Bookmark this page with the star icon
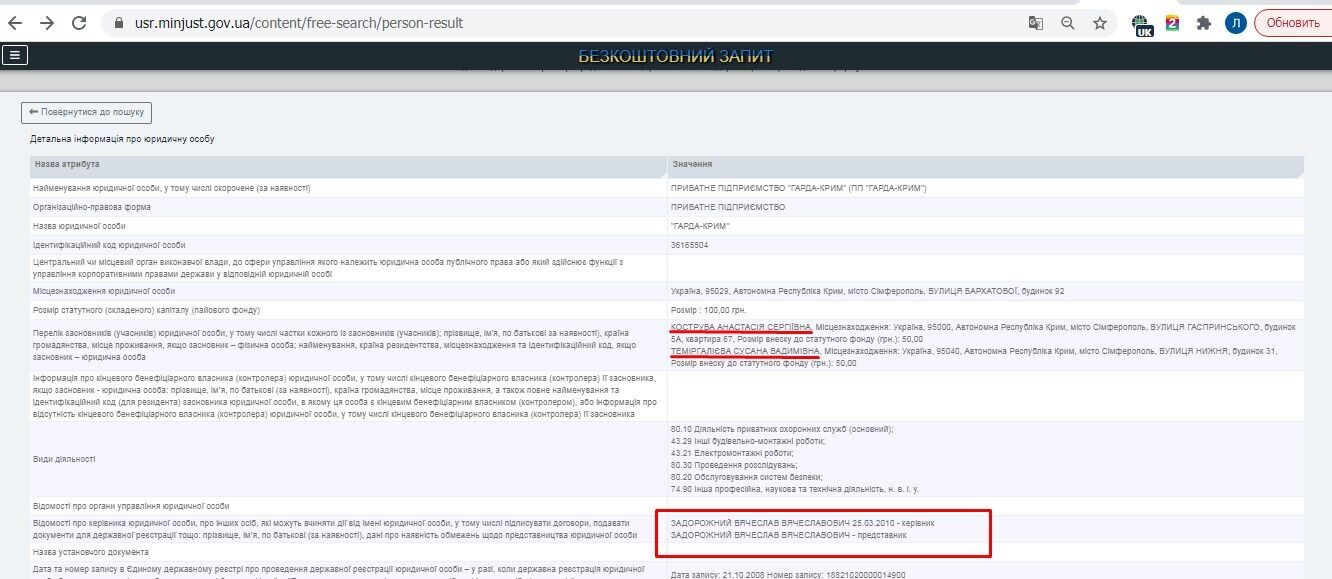Screen dimensions: 1332x579 (x=1100, y=22)
